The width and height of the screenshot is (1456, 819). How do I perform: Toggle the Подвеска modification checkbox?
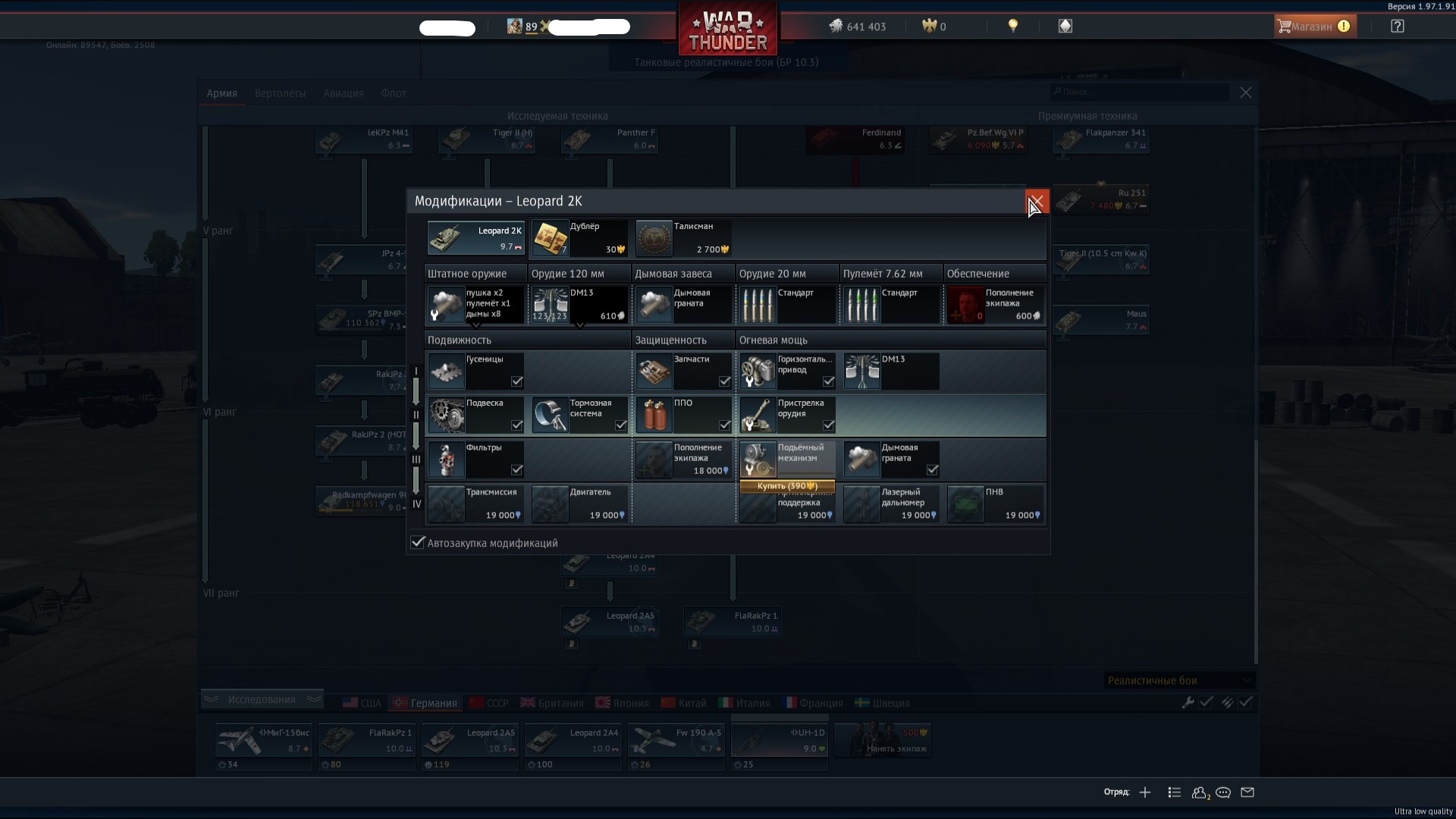click(x=516, y=425)
